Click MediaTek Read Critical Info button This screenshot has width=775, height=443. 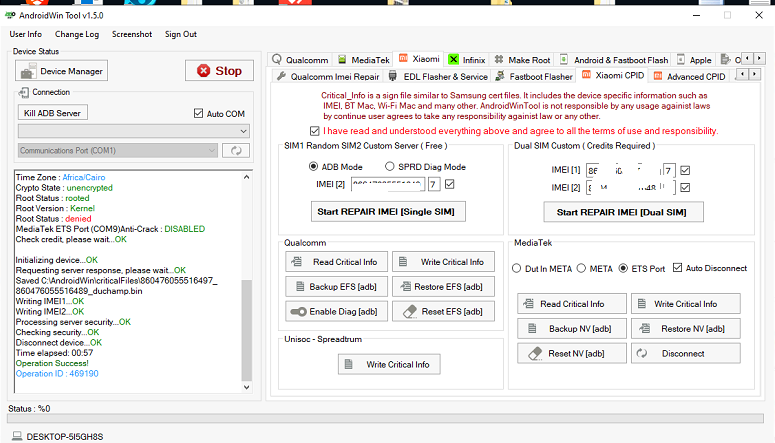pyautogui.click(x=572, y=304)
